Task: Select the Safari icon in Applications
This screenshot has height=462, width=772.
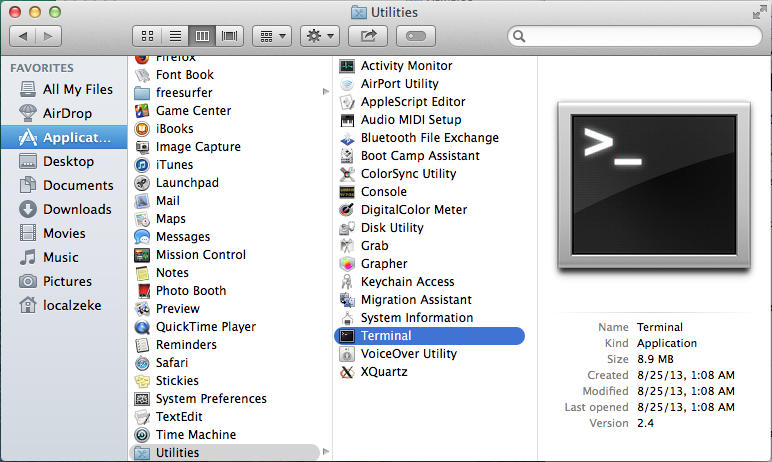Action: (142, 363)
